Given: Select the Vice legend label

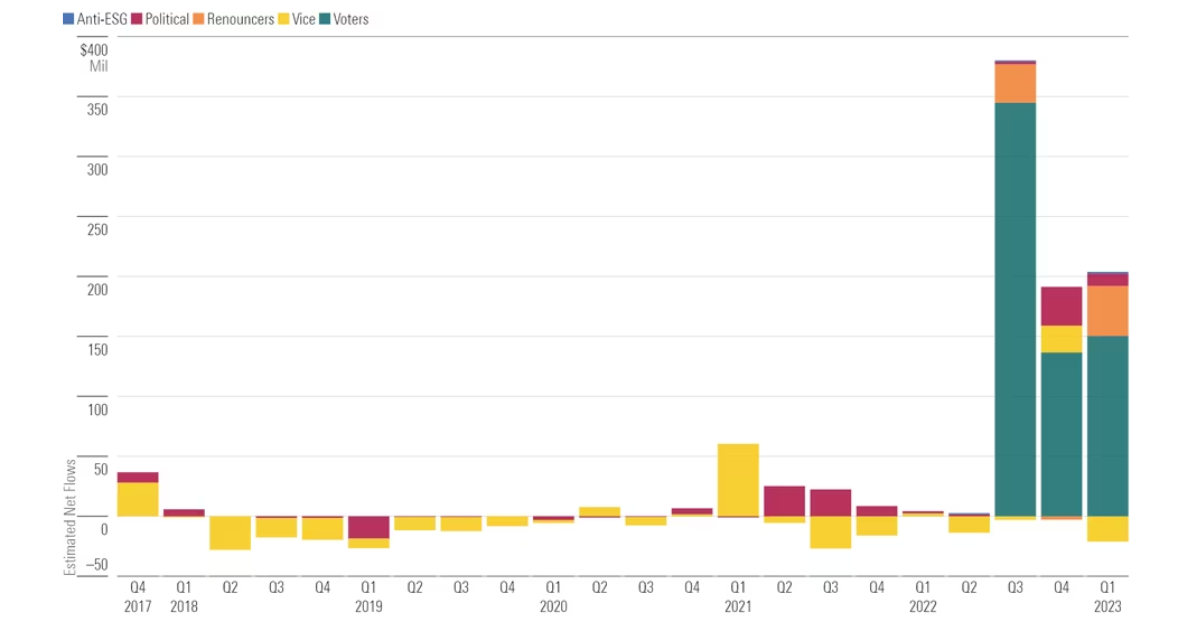Looking at the screenshot, I should pos(303,19).
